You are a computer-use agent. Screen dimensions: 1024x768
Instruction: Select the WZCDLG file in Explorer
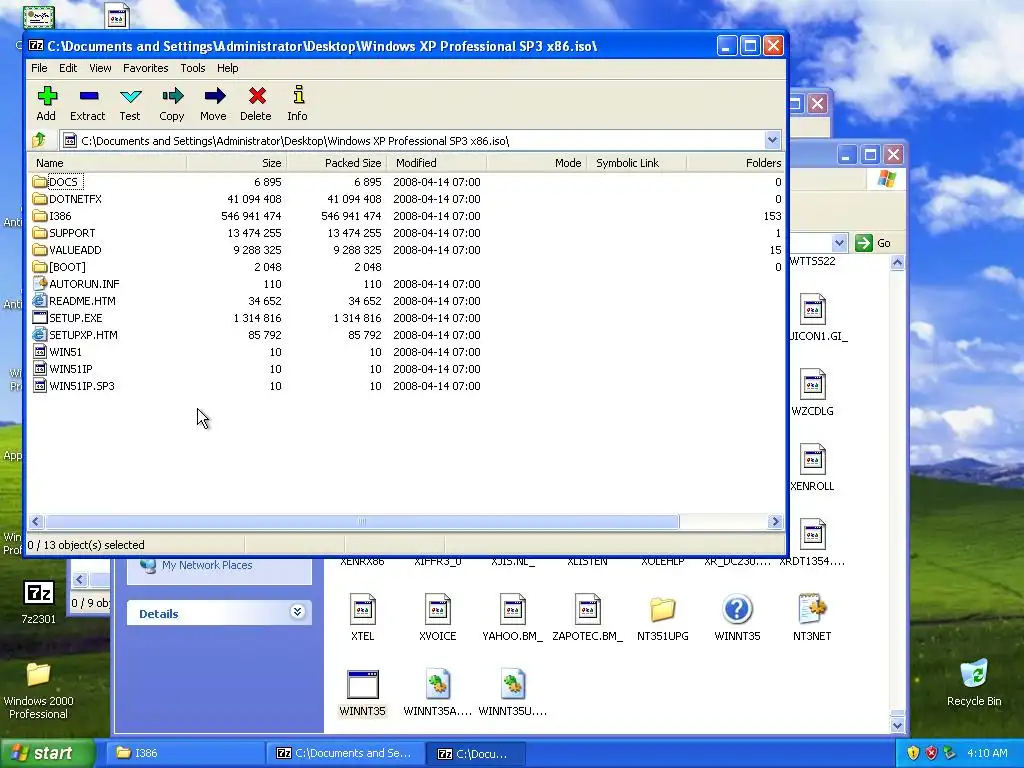click(x=812, y=392)
